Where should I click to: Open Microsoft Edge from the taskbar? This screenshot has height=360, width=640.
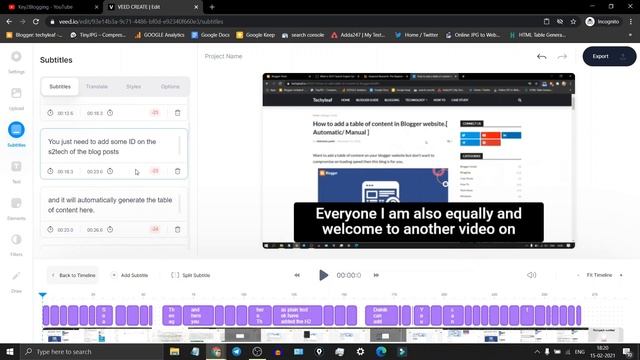pyautogui.click(x=381, y=351)
